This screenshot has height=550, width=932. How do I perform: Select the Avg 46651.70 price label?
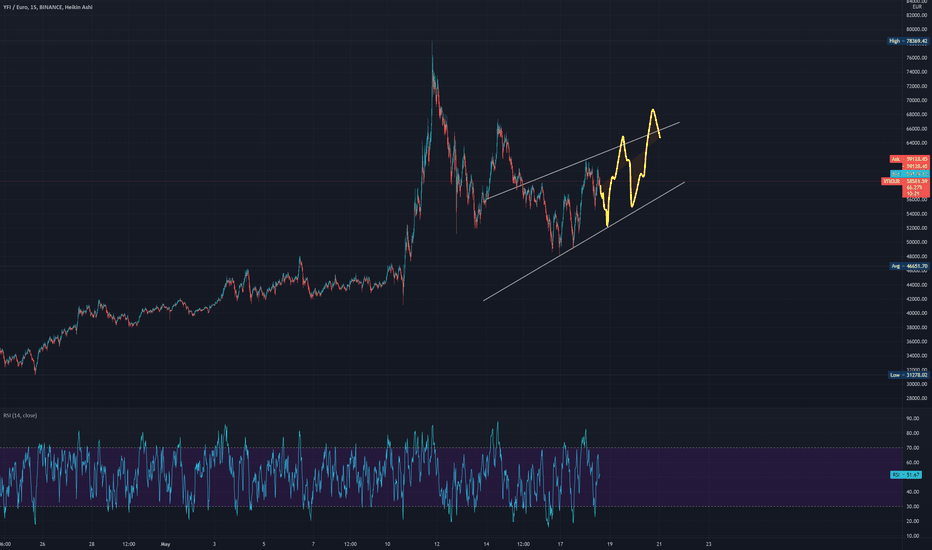point(908,266)
